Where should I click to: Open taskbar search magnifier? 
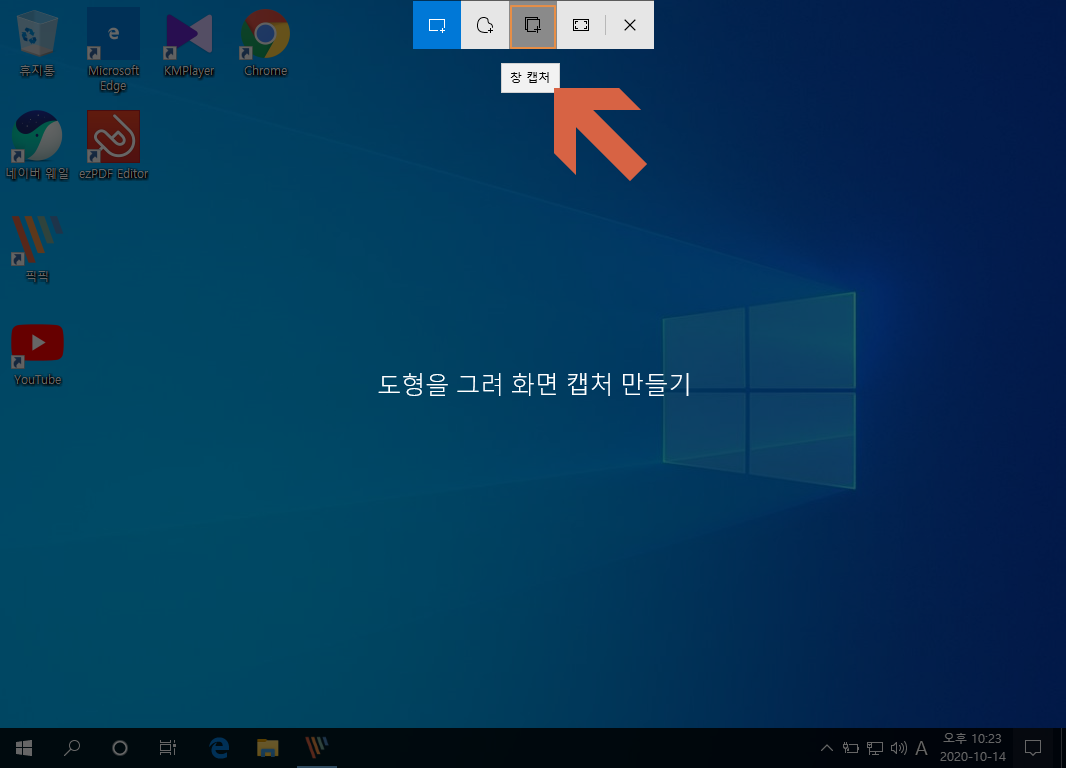click(71, 748)
